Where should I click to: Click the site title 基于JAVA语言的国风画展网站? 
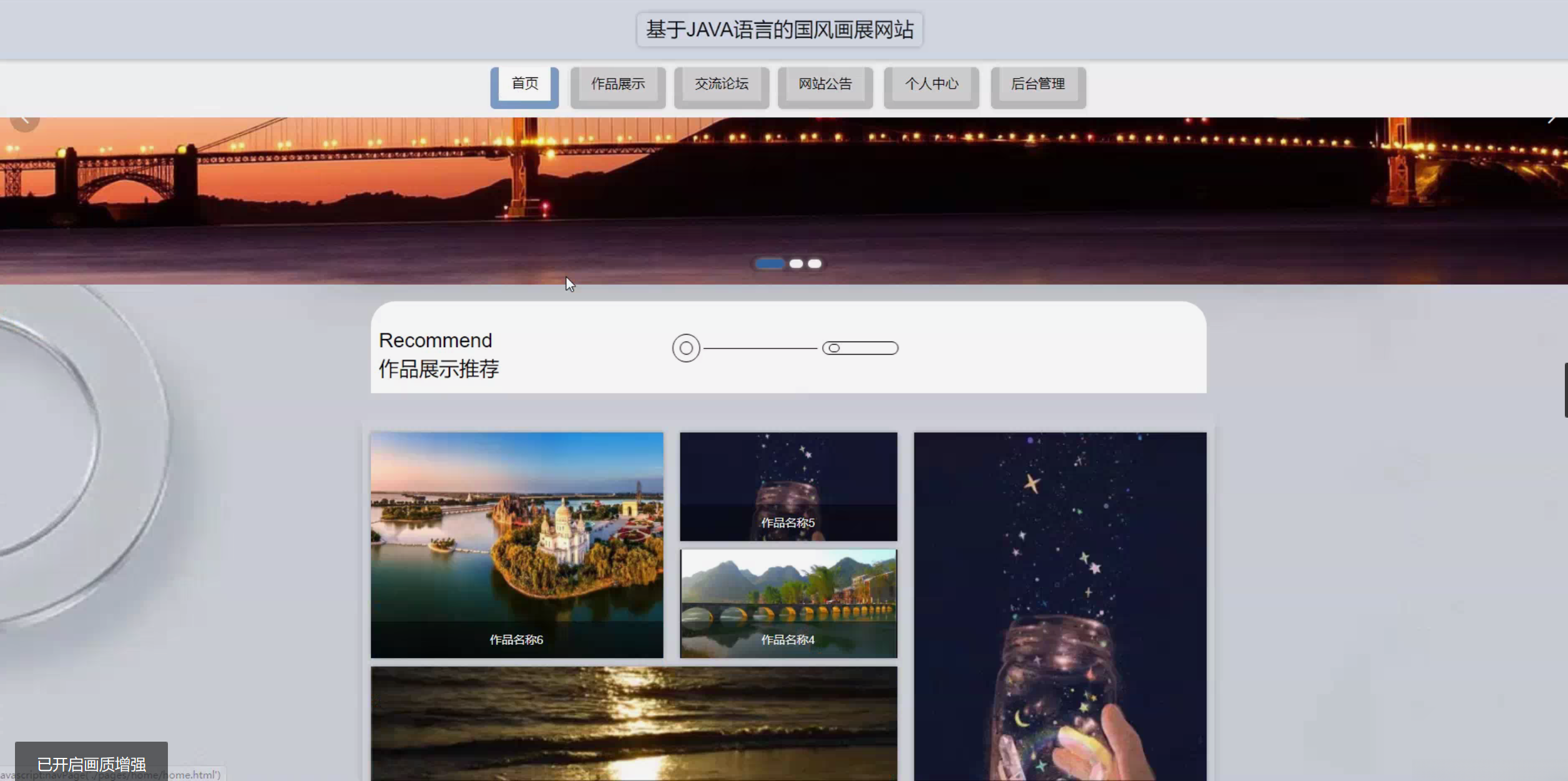coord(780,30)
